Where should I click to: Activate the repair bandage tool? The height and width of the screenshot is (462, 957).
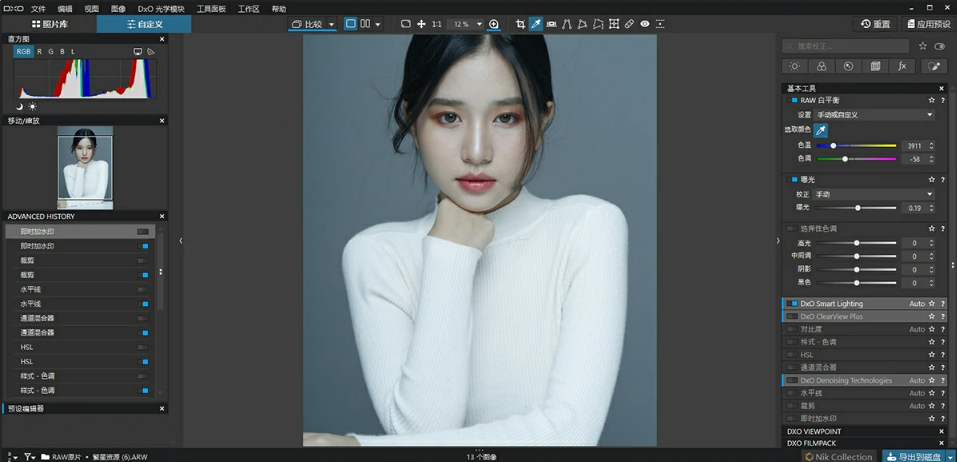[x=629, y=24]
